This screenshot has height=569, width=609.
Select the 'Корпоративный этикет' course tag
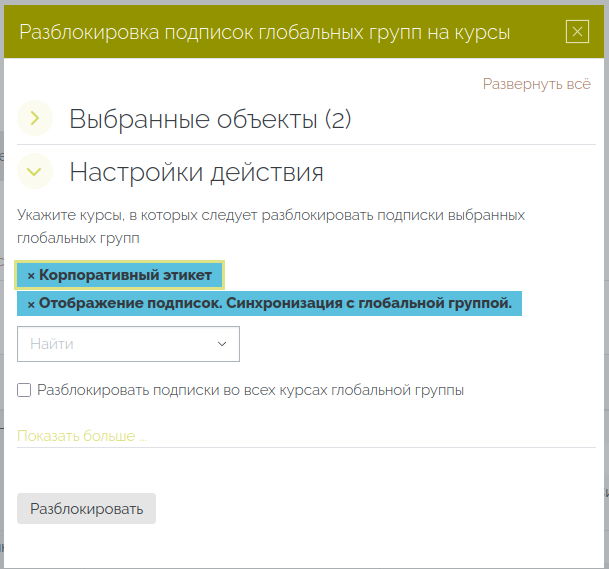click(125, 275)
